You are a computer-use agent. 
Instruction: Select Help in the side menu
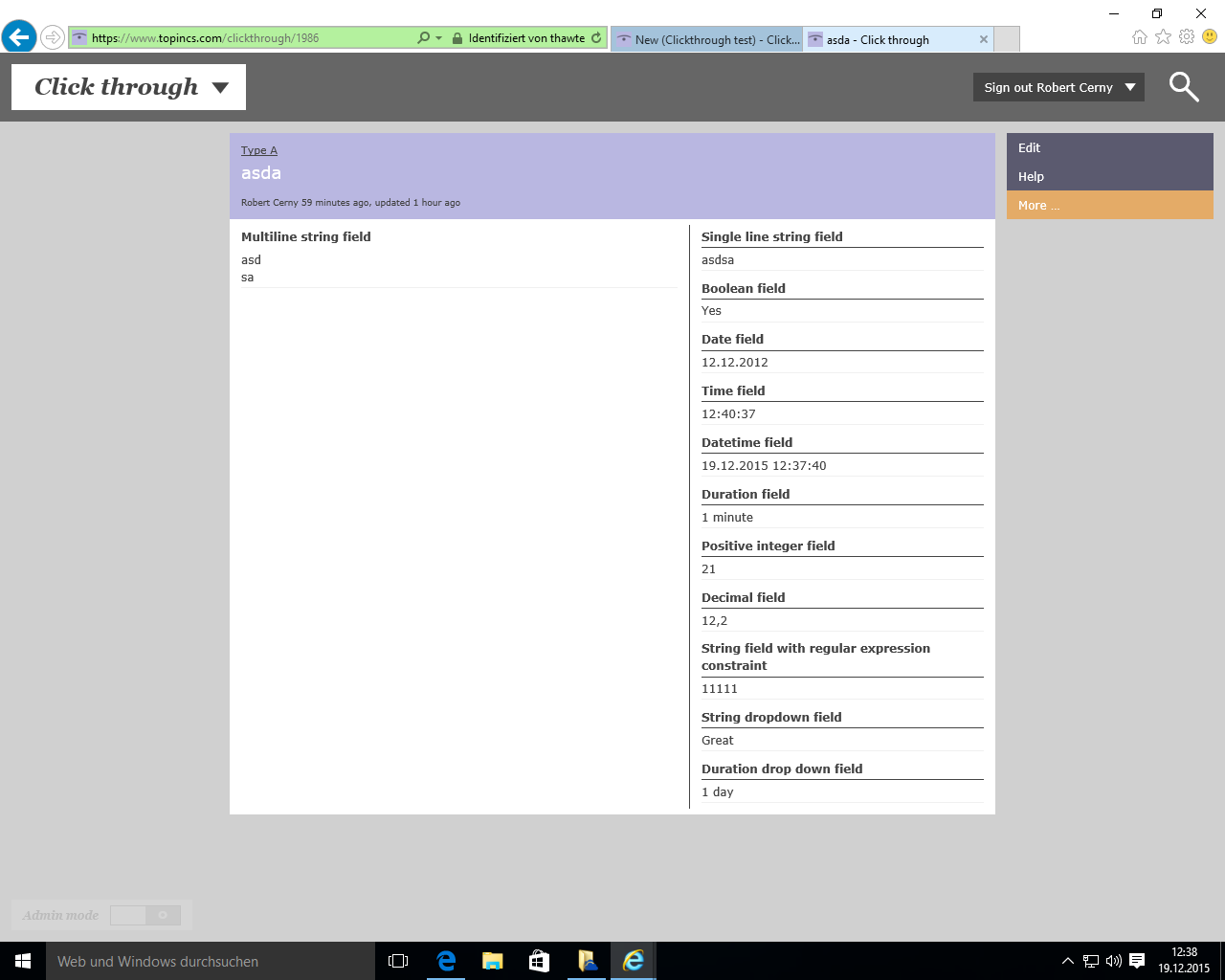click(1031, 177)
